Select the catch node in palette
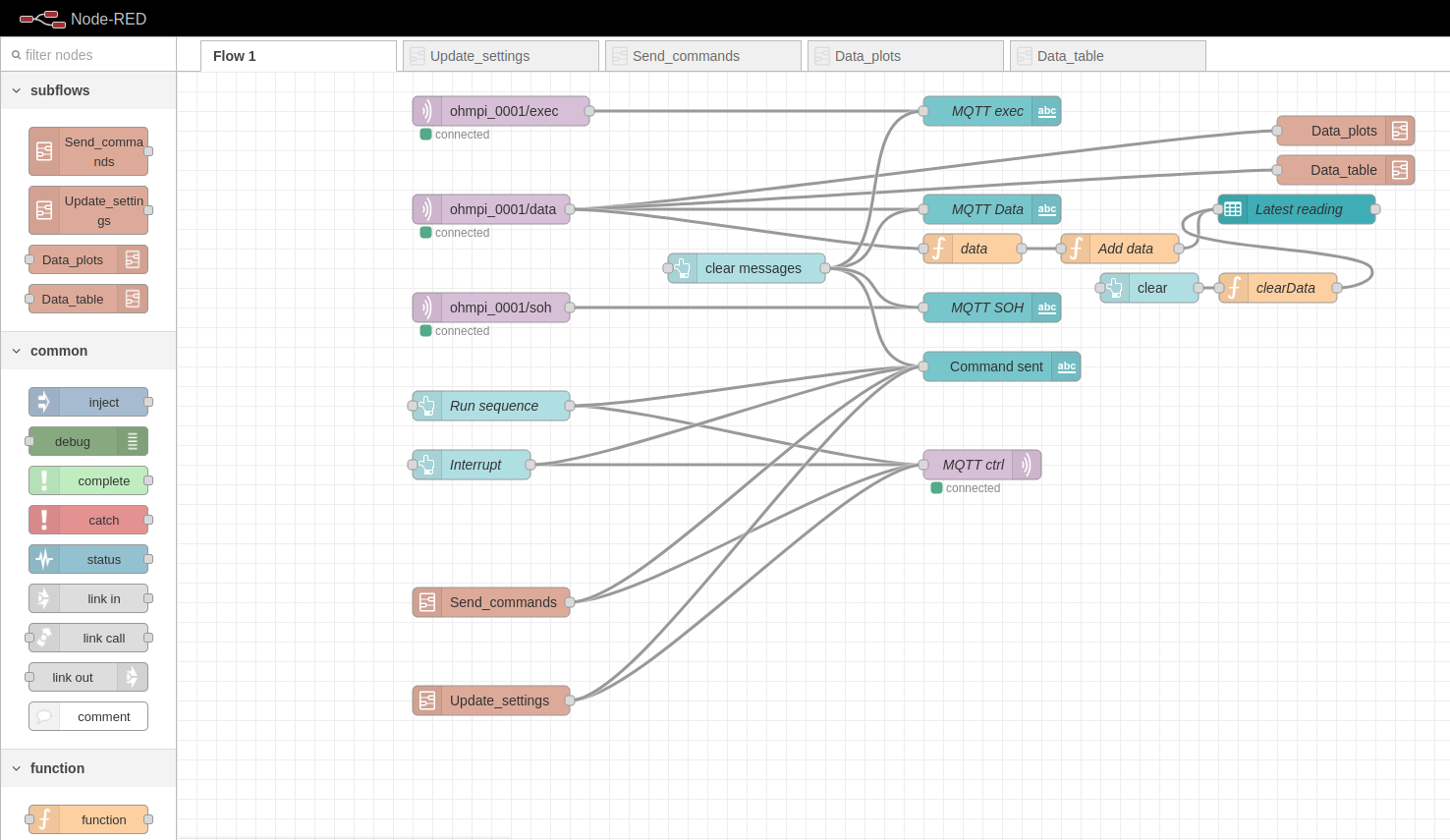The width and height of the screenshot is (1450, 840). click(x=88, y=520)
